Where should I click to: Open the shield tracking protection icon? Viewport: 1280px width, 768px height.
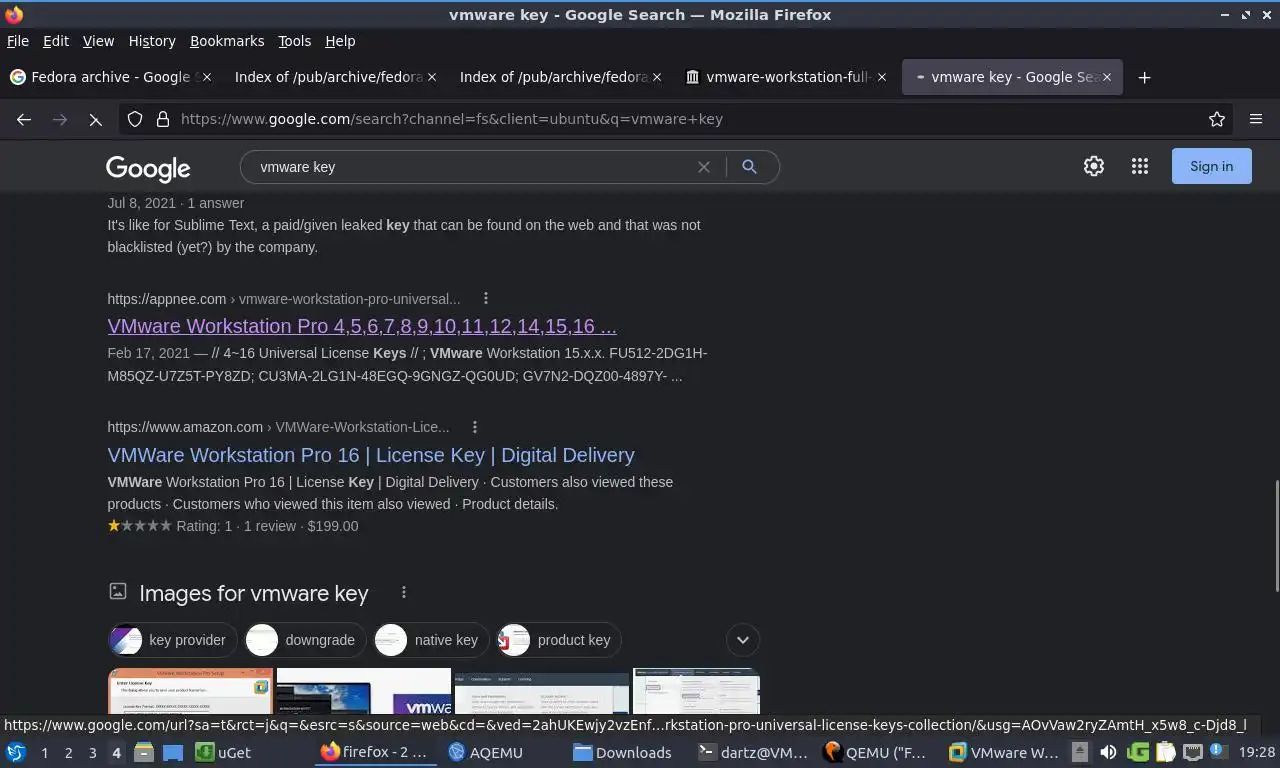coord(135,119)
